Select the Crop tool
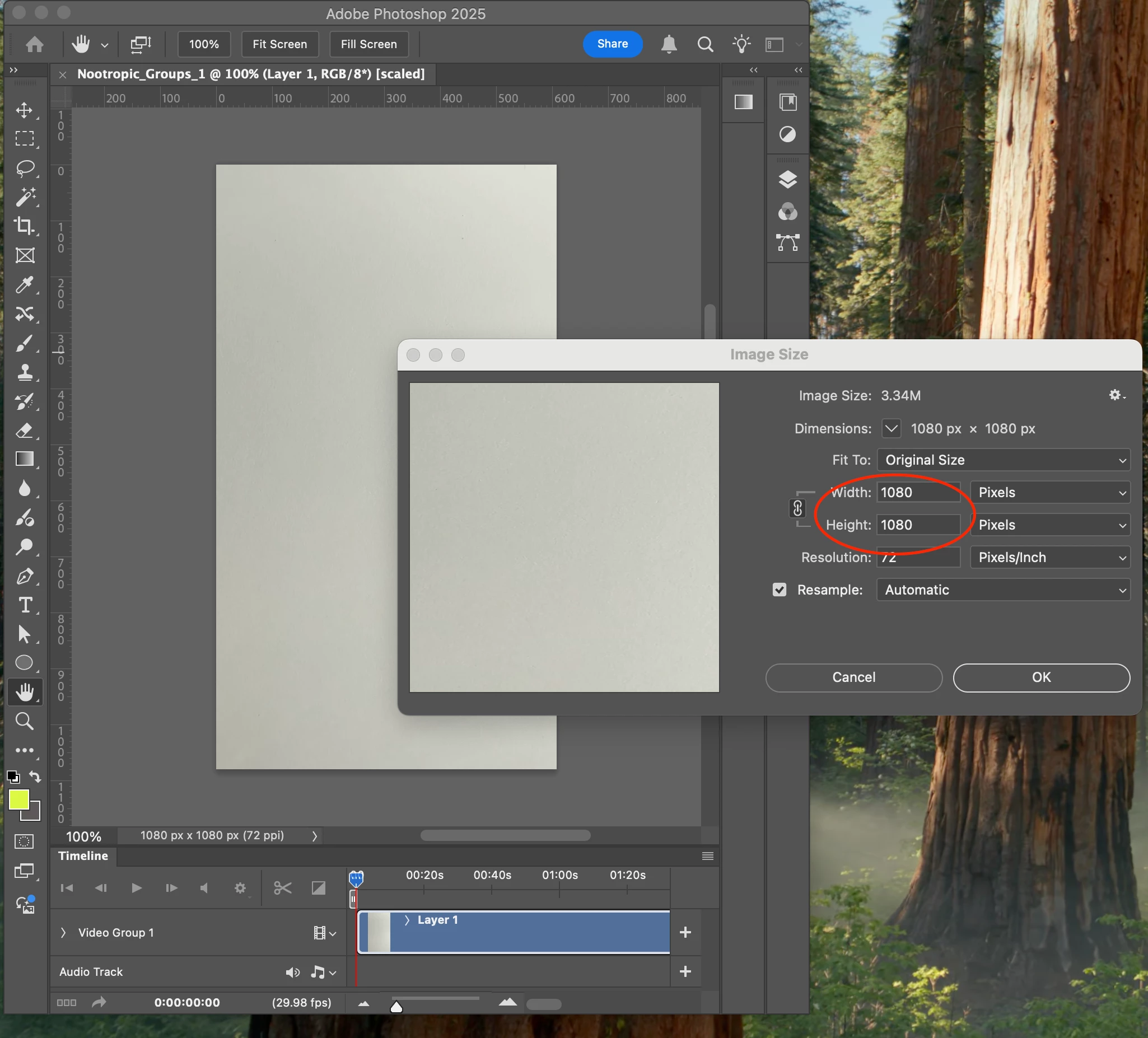1148x1038 pixels. pyautogui.click(x=24, y=226)
